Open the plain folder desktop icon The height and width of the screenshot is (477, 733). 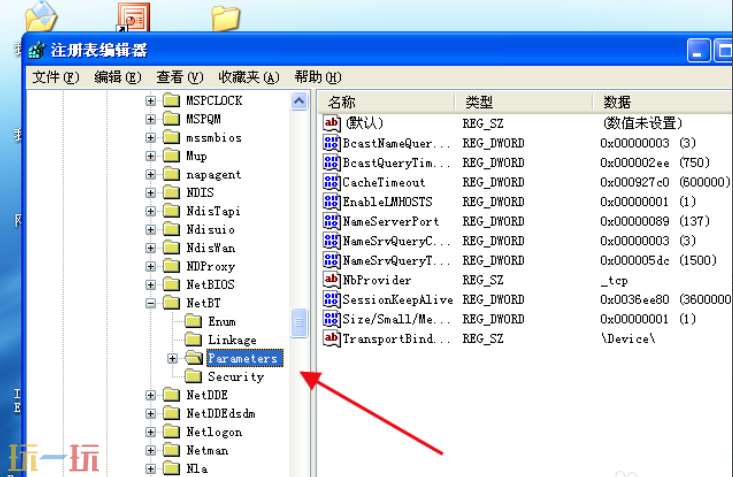[225, 18]
